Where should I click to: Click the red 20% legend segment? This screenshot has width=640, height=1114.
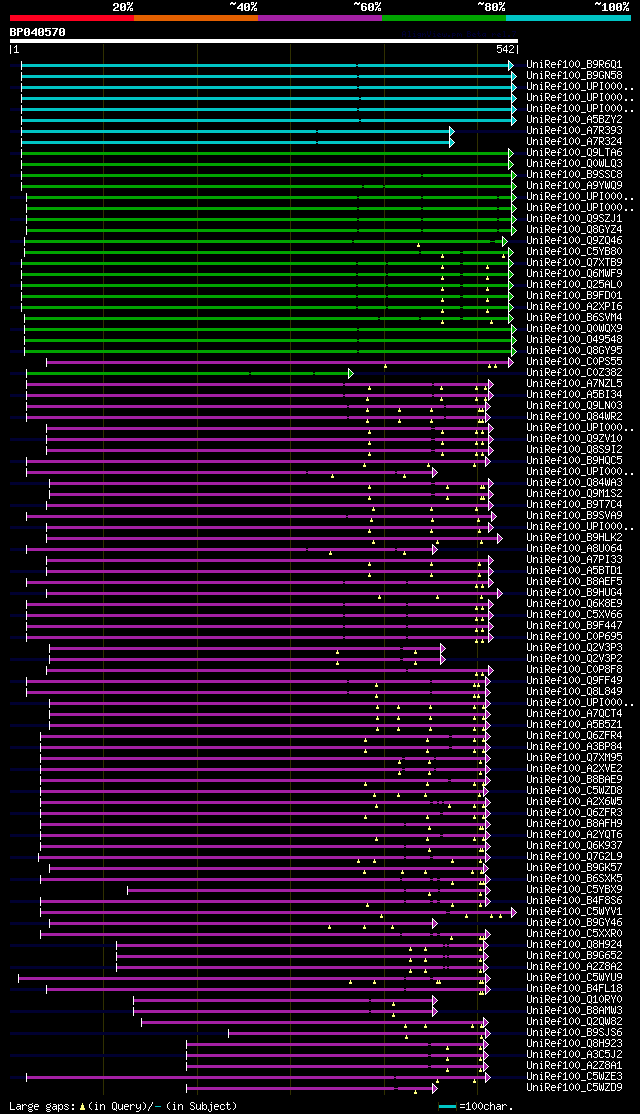click(x=72, y=18)
